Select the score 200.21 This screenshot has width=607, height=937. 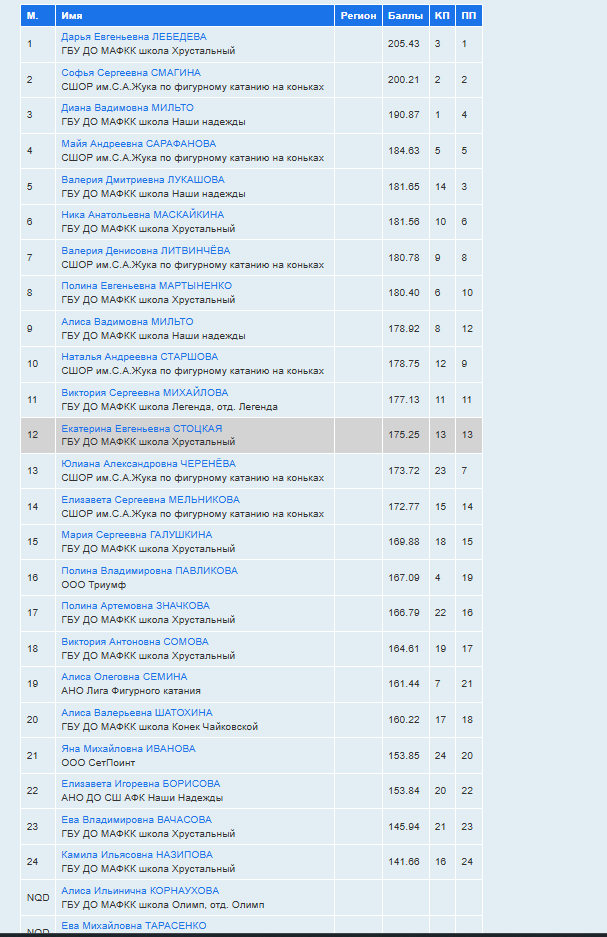point(404,80)
